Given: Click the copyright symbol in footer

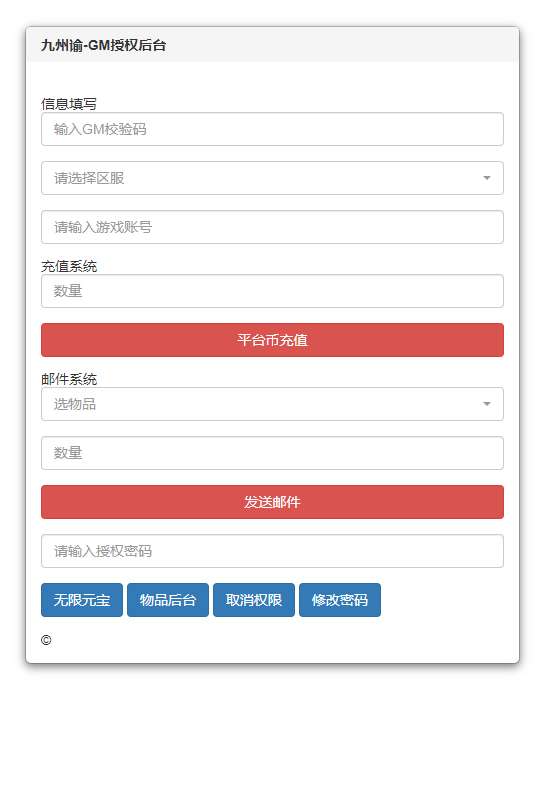Looking at the screenshot, I should coord(46,640).
